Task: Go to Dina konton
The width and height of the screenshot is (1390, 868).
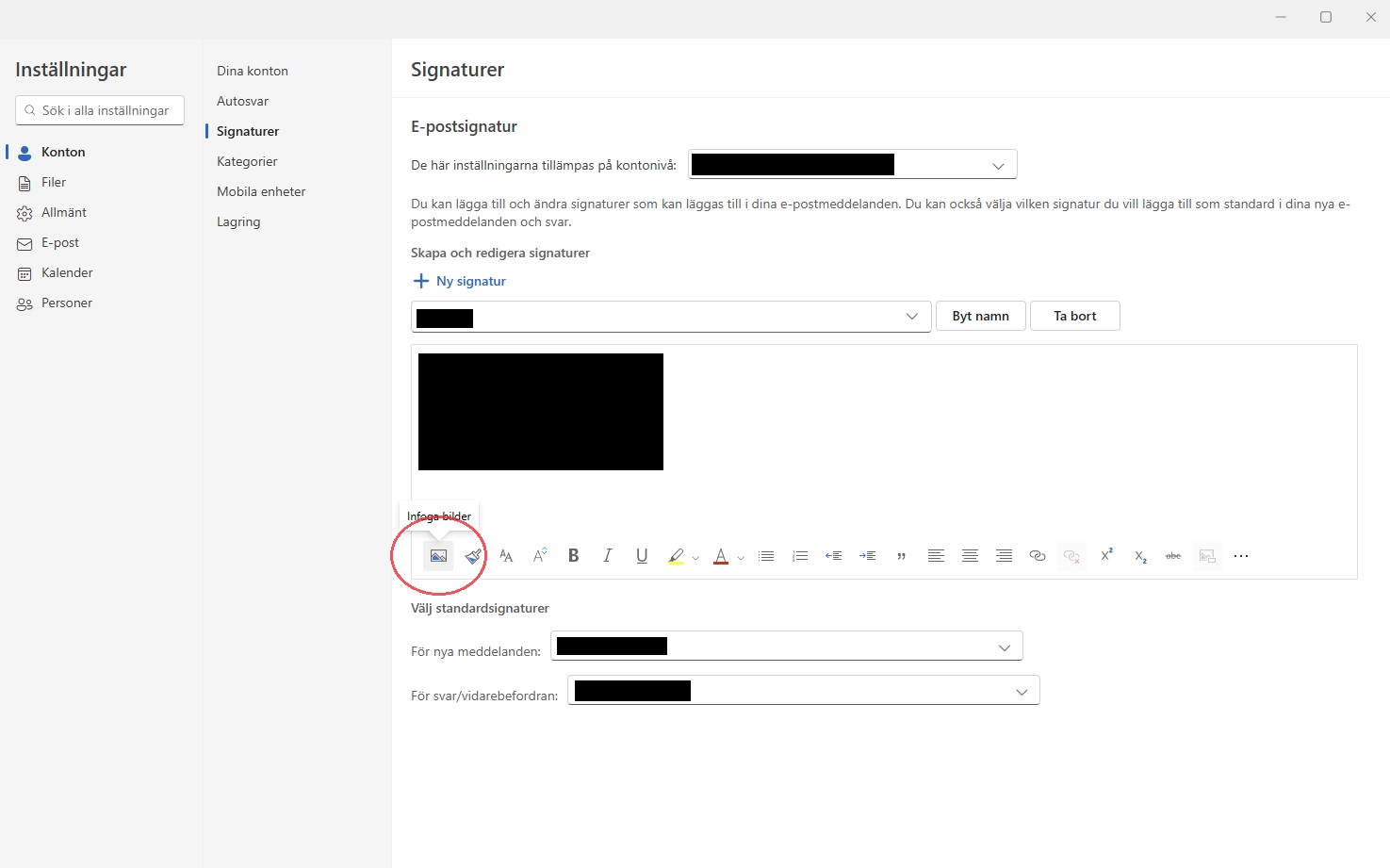Action: click(x=253, y=71)
